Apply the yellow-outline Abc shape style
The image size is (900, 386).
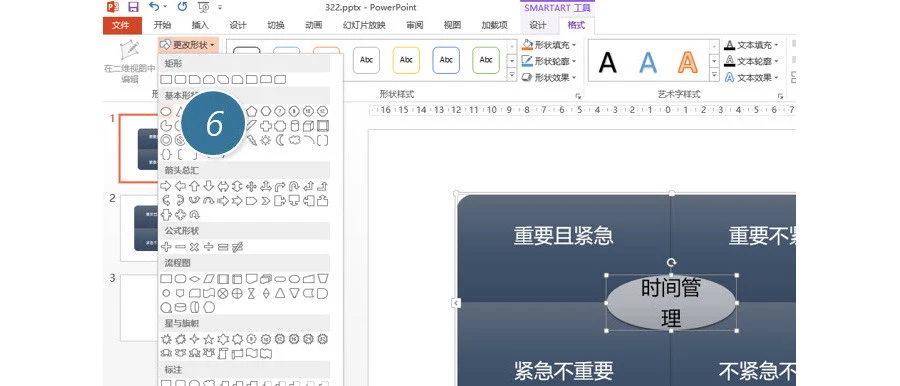[x=406, y=60]
